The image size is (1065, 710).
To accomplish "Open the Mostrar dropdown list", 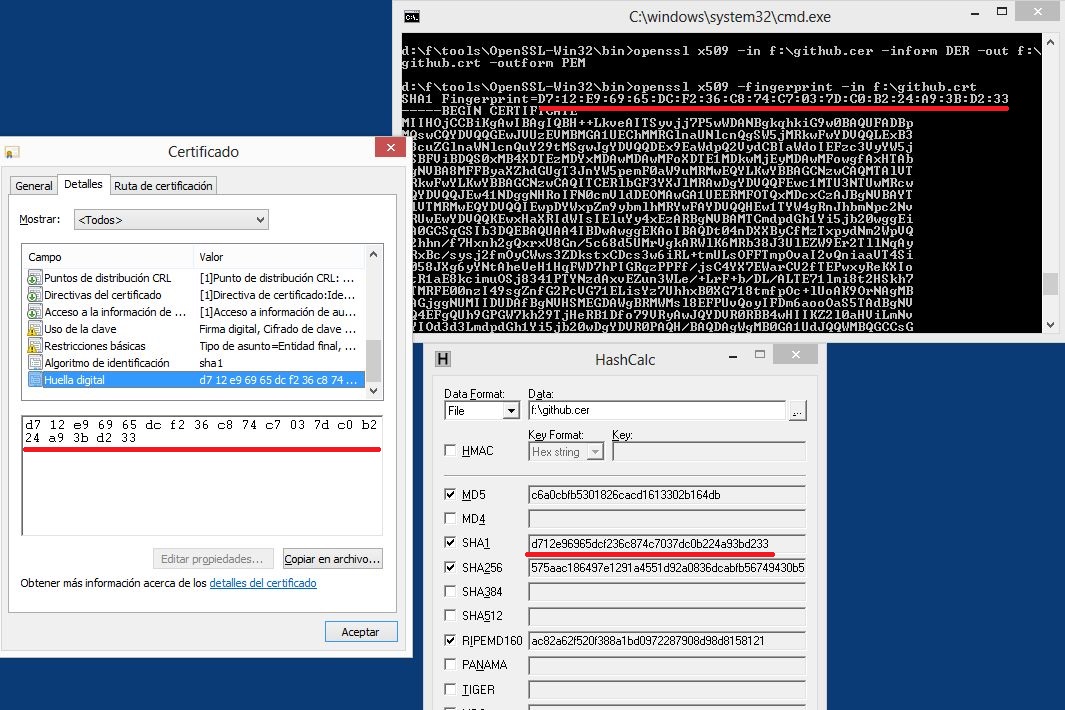I will (171, 219).
